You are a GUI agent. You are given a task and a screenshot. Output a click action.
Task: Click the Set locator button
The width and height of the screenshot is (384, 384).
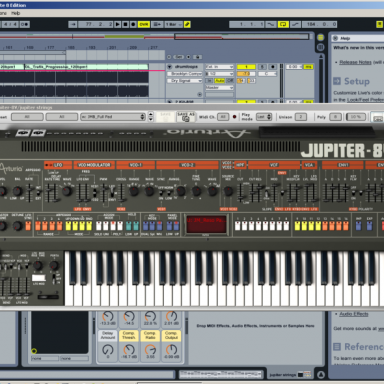[179, 57]
